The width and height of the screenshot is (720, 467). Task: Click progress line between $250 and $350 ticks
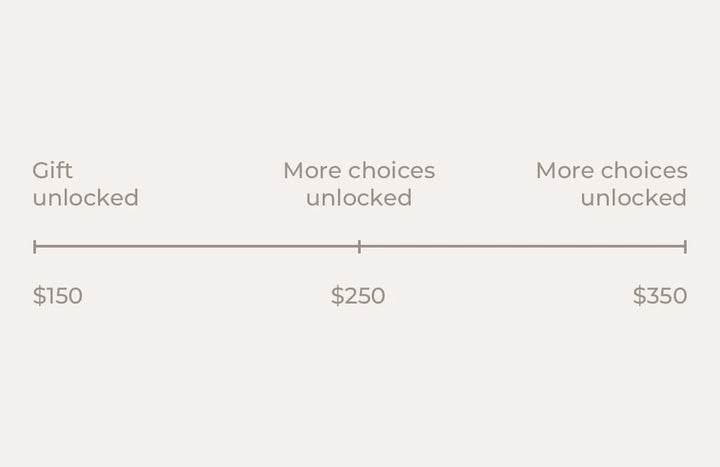pos(522,246)
